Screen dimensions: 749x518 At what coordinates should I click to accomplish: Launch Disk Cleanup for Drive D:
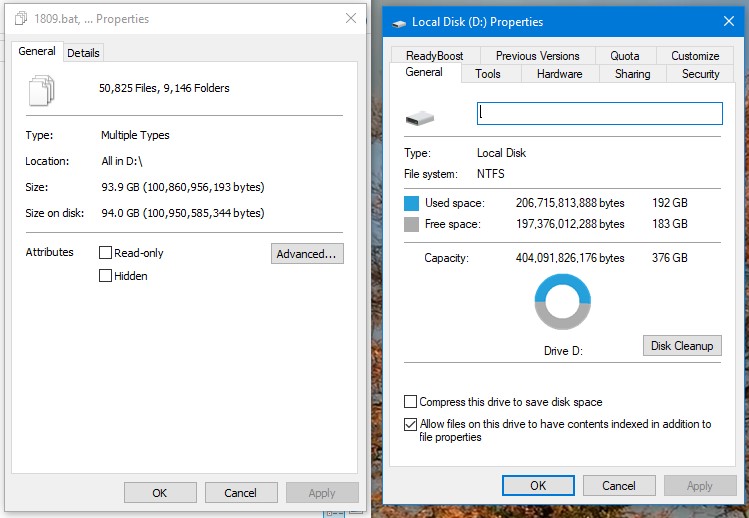(682, 345)
